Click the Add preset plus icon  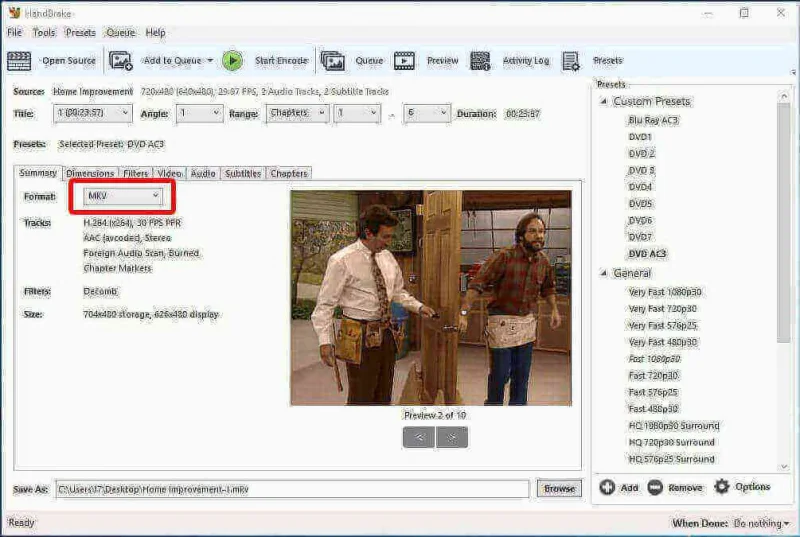click(x=607, y=487)
